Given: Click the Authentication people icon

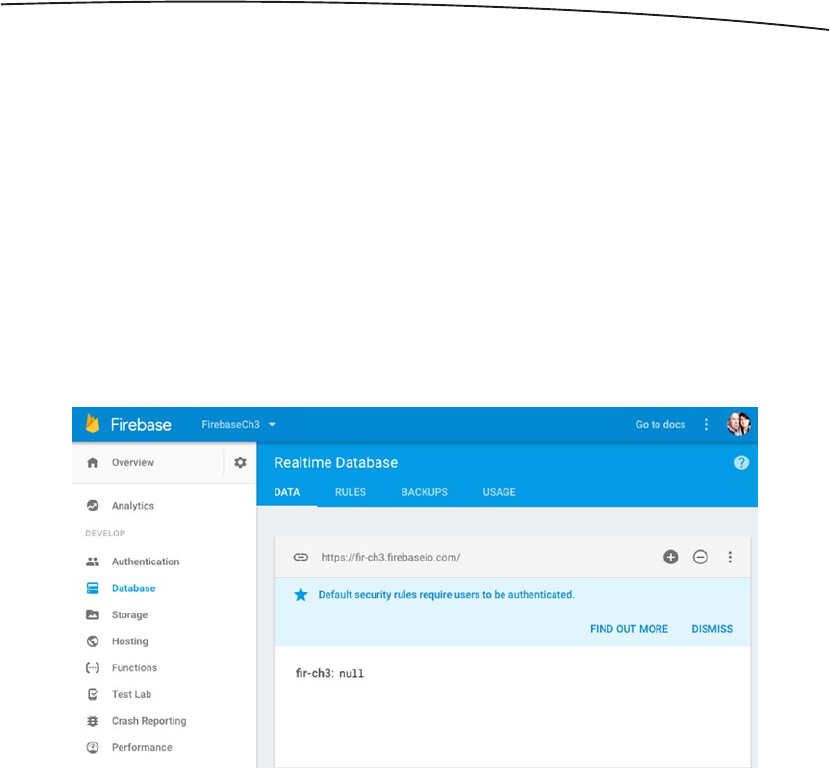Looking at the screenshot, I should coord(93,562).
